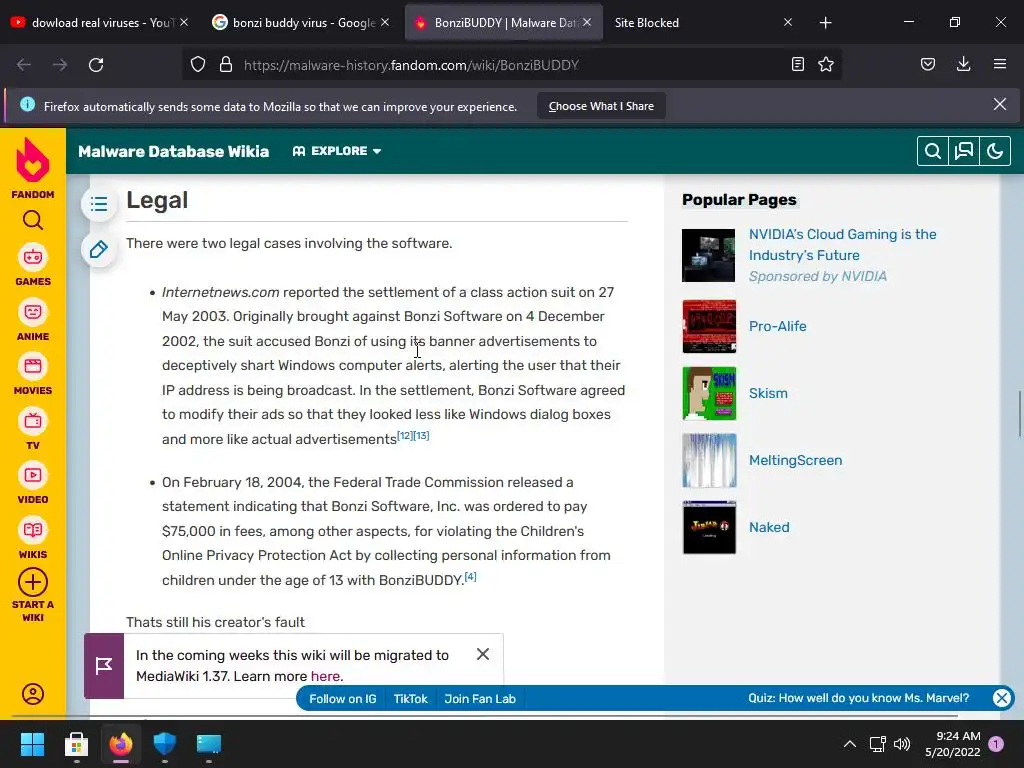The width and height of the screenshot is (1024, 768).
Task: Close the Site Blocked tab
Action: [788, 23]
